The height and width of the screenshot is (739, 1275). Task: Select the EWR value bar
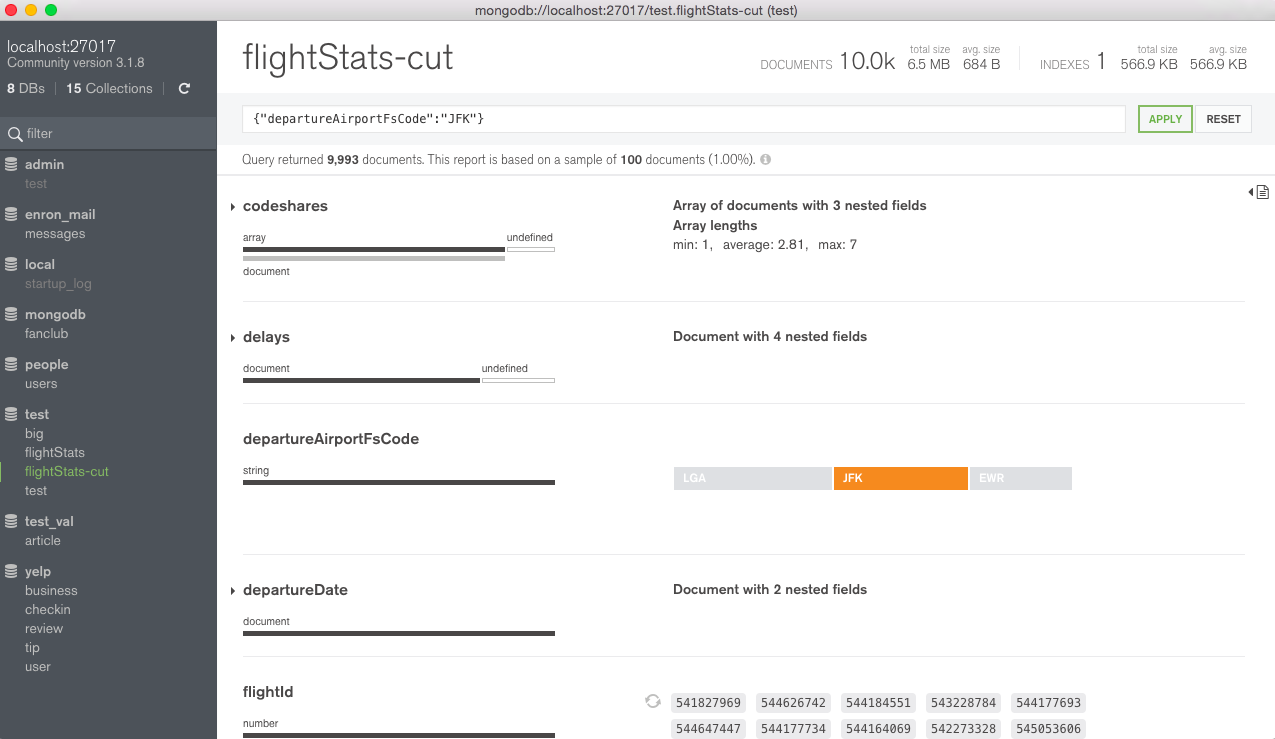(1020, 478)
